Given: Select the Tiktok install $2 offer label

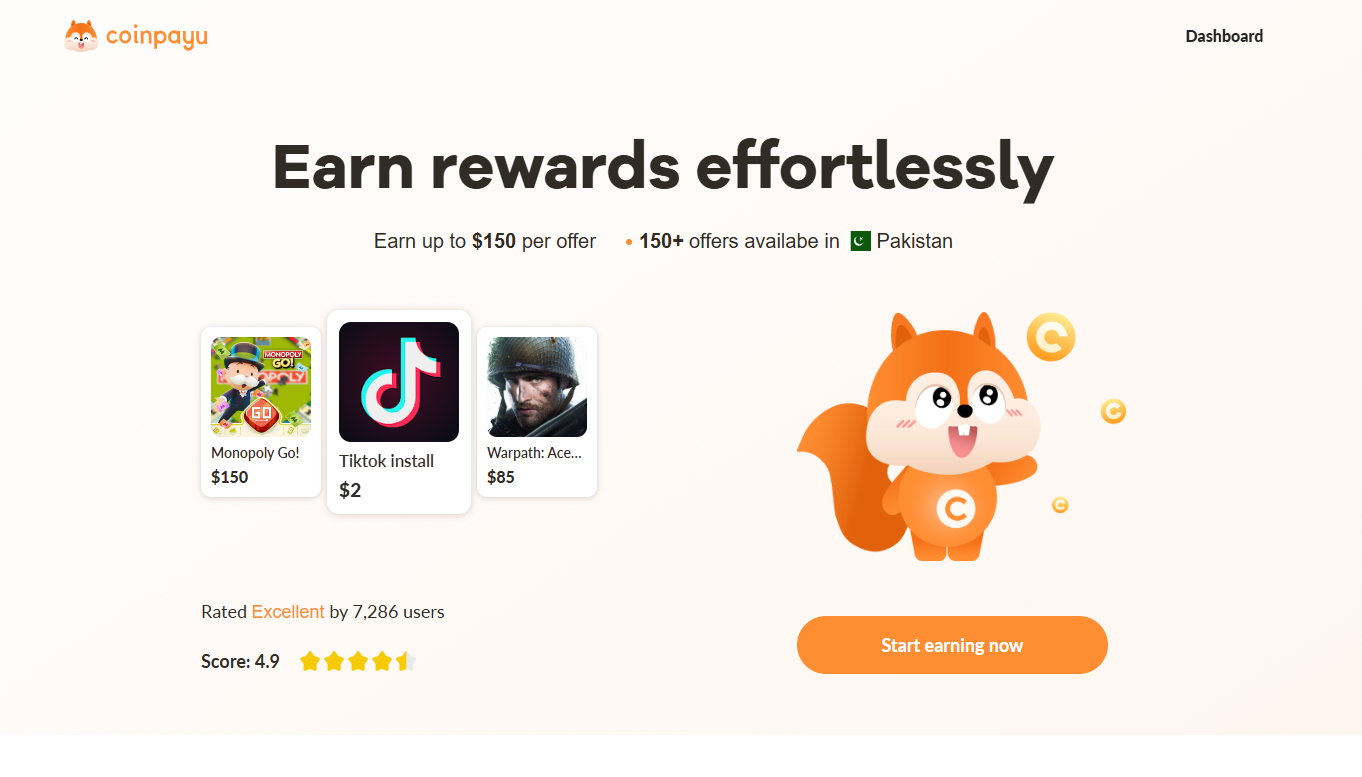Looking at the screenshot, I should 387,461.
